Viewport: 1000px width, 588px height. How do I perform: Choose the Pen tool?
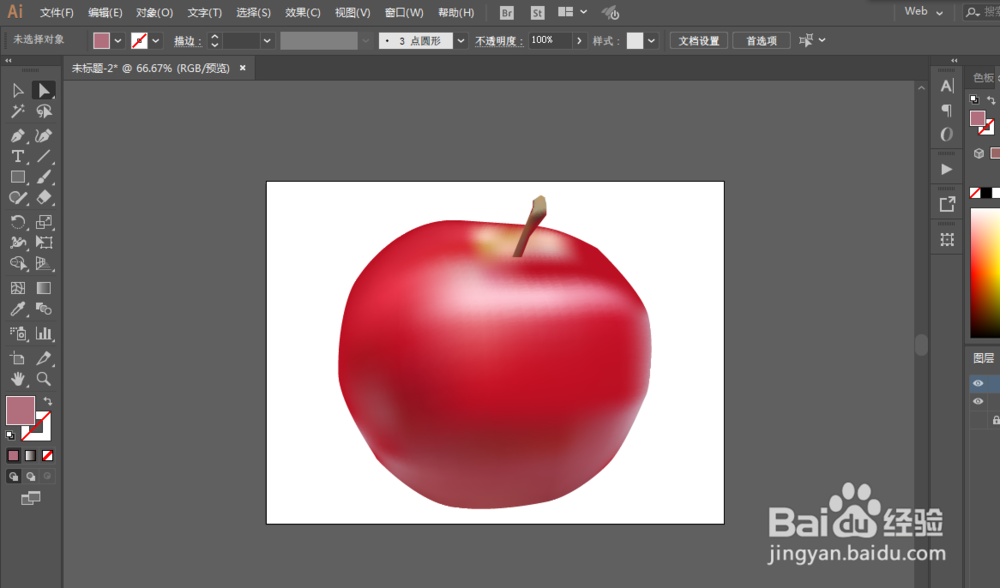pyautogui.click(x=17, y=134)
